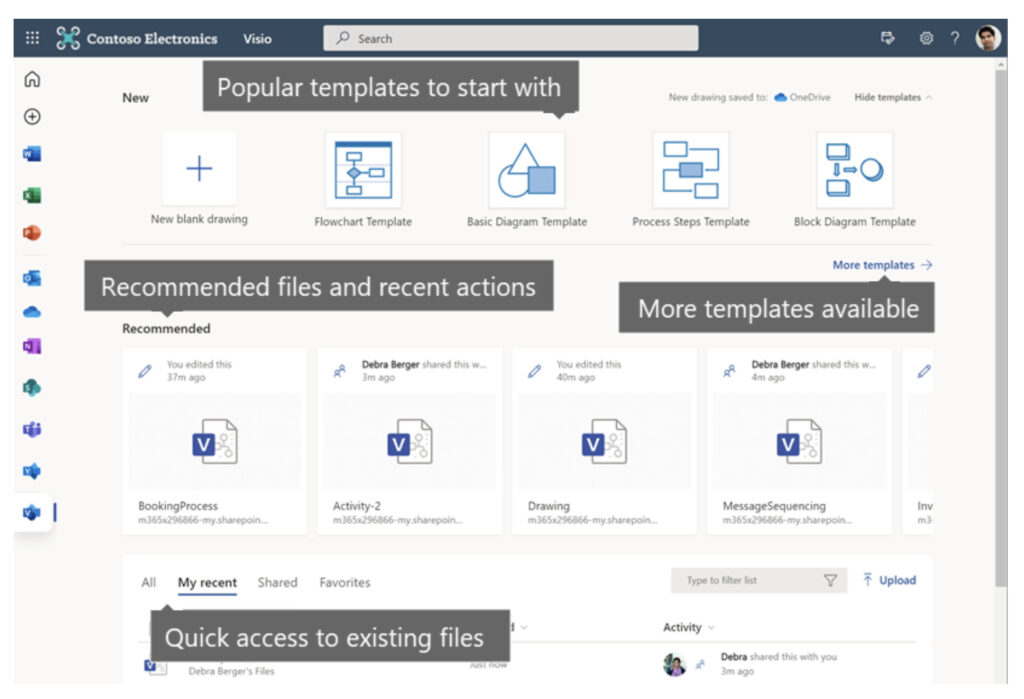Open the Drawing recommended file card
This screenshot has height=699, width=1024.
click(604, 441)
